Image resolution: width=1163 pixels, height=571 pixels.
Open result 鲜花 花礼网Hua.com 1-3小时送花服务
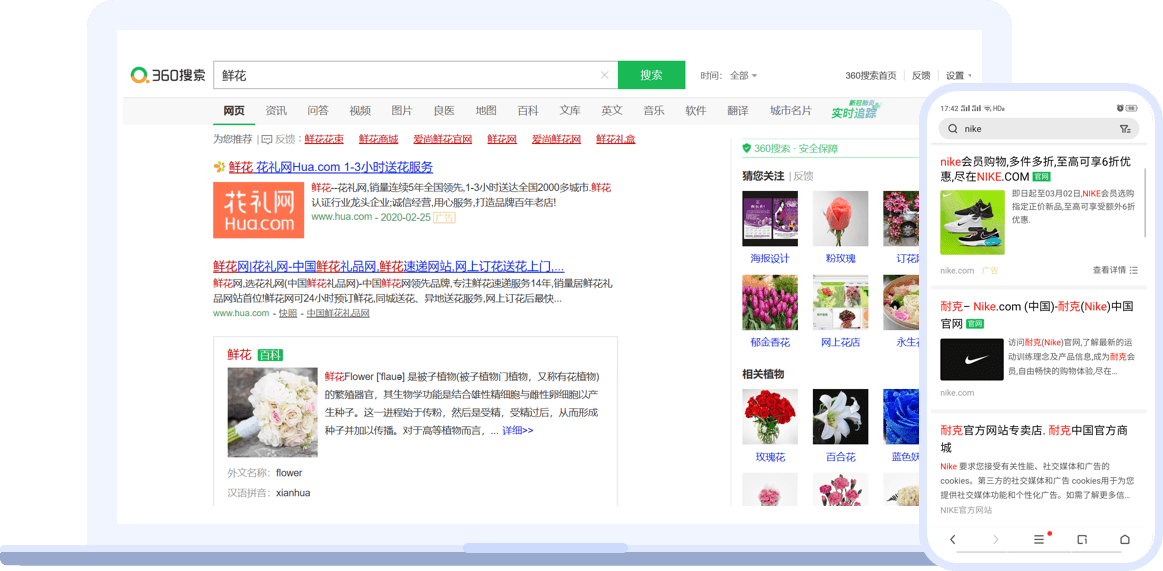pyautogui.click(x=331, y=168)
